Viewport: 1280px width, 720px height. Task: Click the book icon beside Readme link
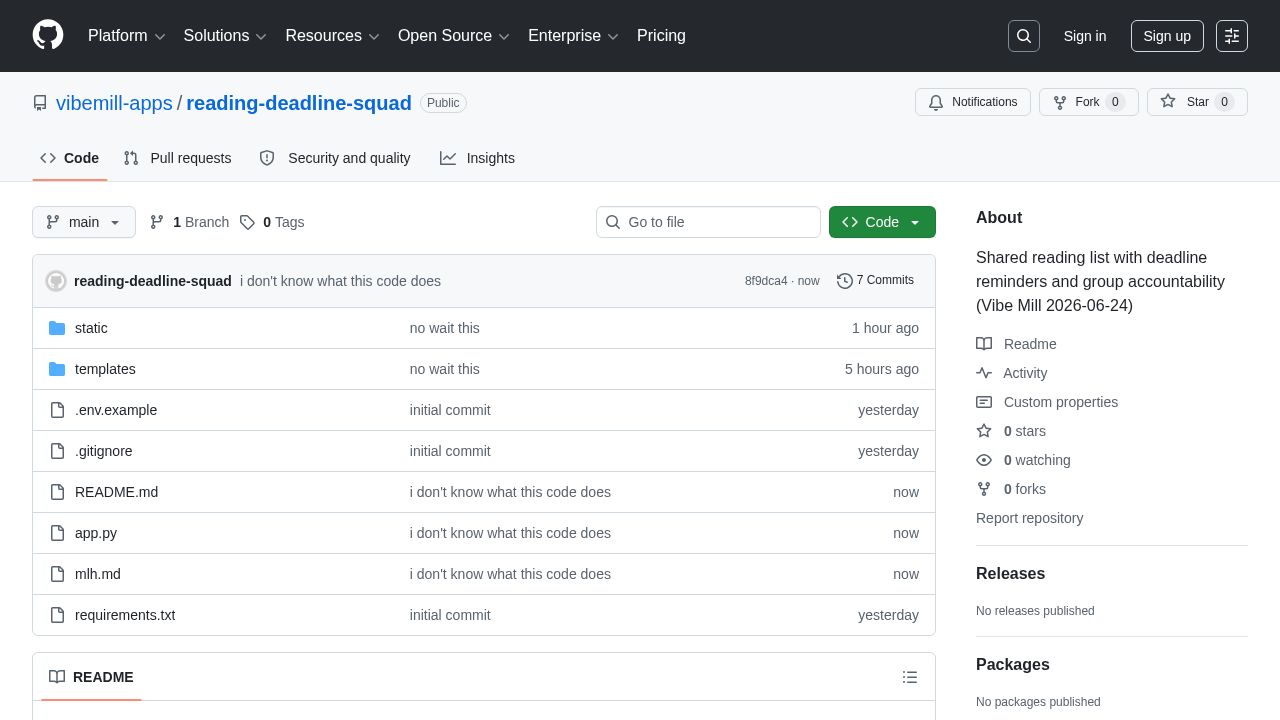pyautogui.click(x=984, y=344)
